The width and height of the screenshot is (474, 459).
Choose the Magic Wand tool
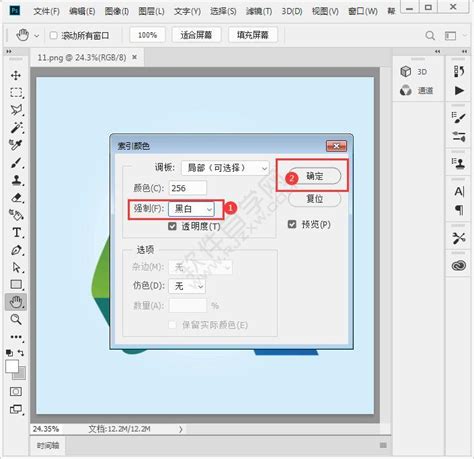(16, 127)
